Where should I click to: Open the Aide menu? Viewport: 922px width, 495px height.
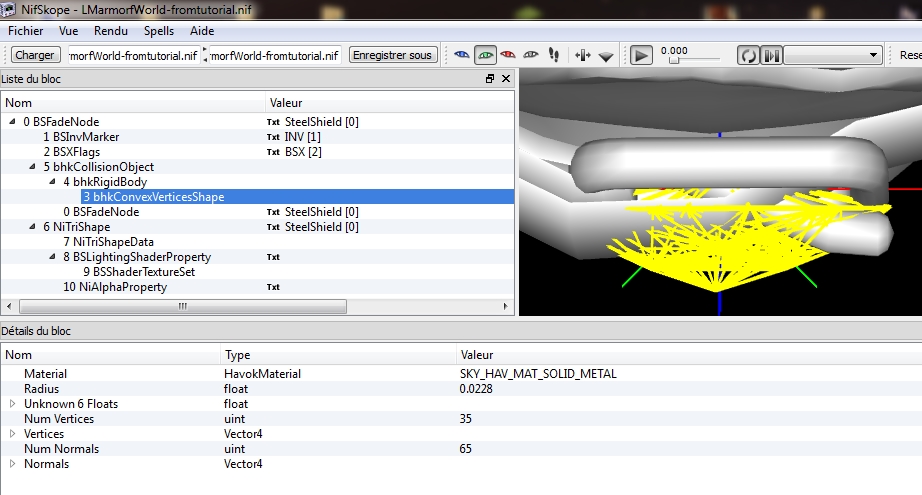click(x=202, y=31)
